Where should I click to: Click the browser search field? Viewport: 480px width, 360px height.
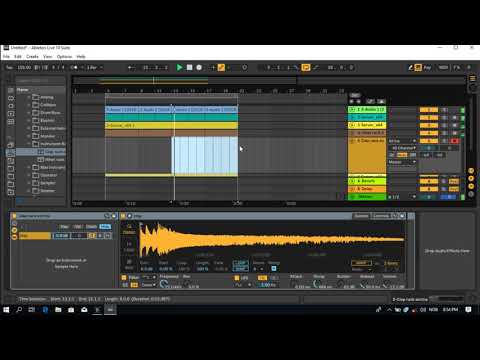click(40, 81)
